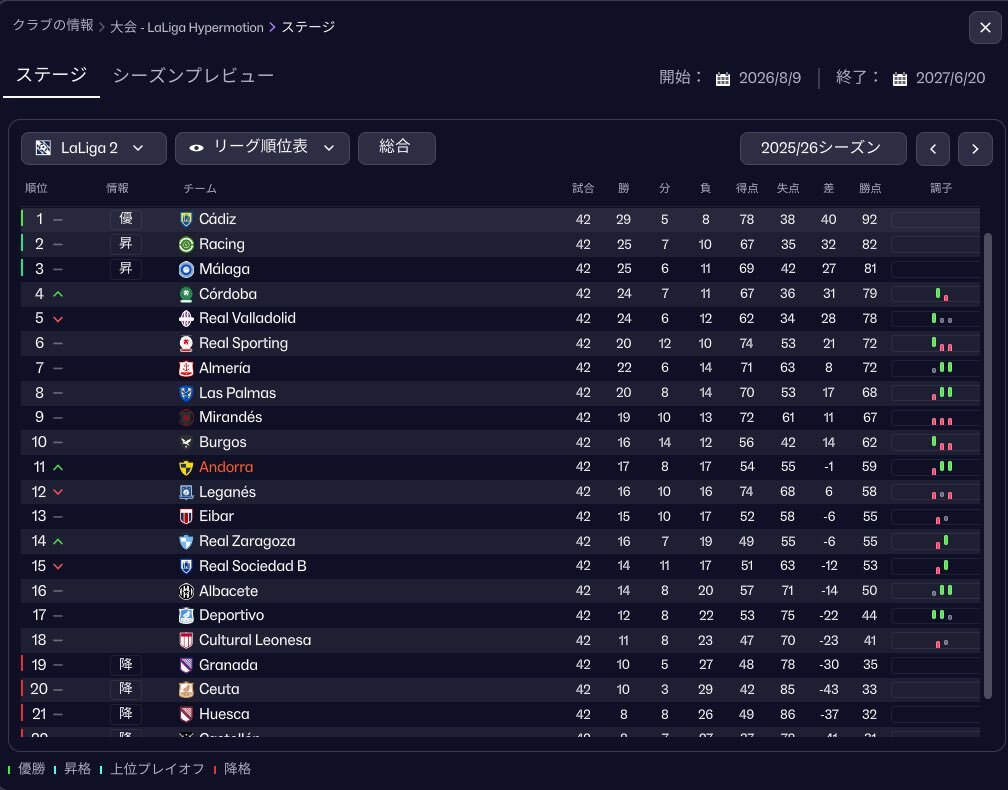Screen dimensions: 1008x790
Task: Open the 2025/26シーズン season selector
Action: pos(822,148)
